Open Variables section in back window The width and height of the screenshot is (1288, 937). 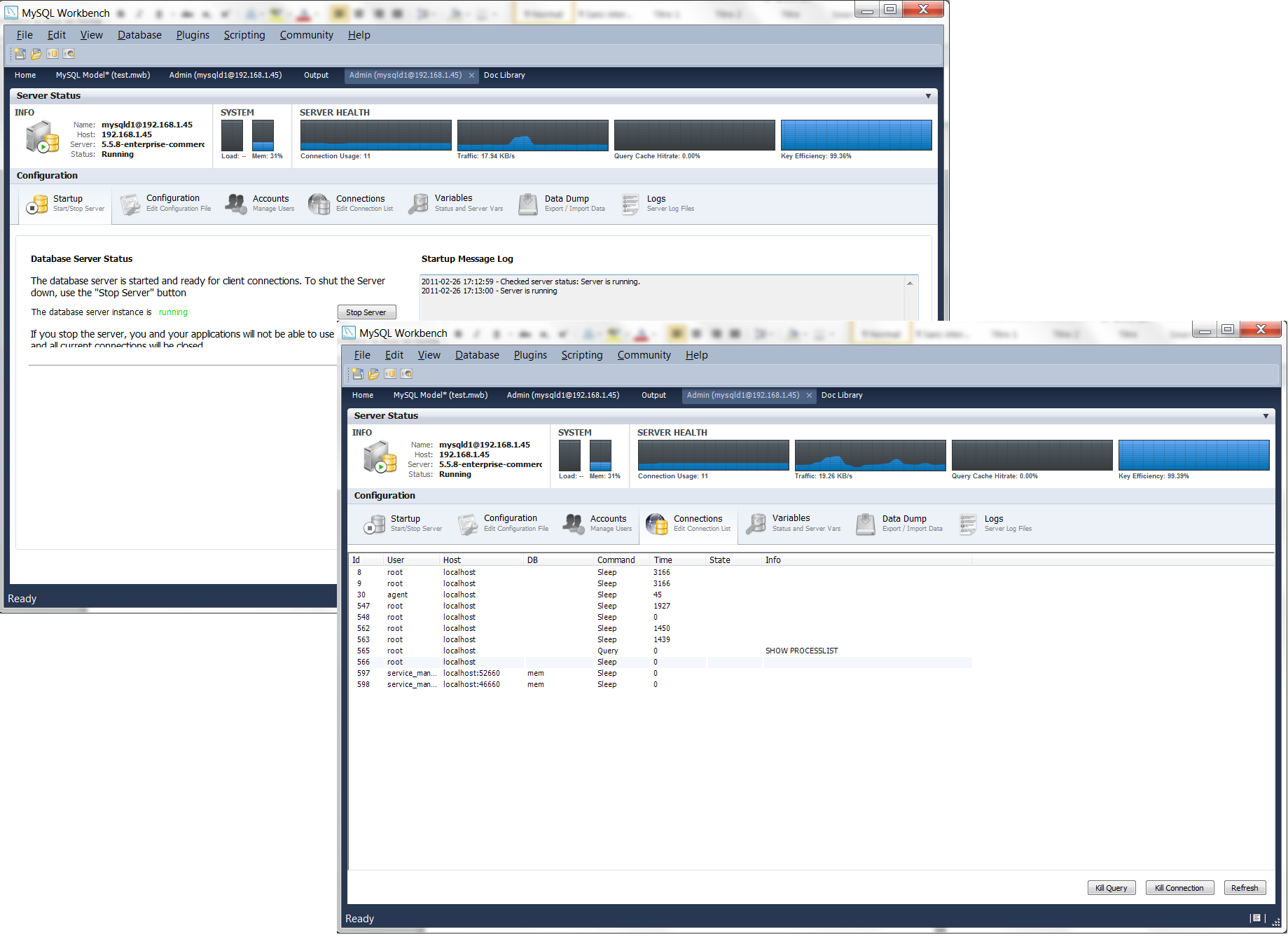click(x=456, y=204)
